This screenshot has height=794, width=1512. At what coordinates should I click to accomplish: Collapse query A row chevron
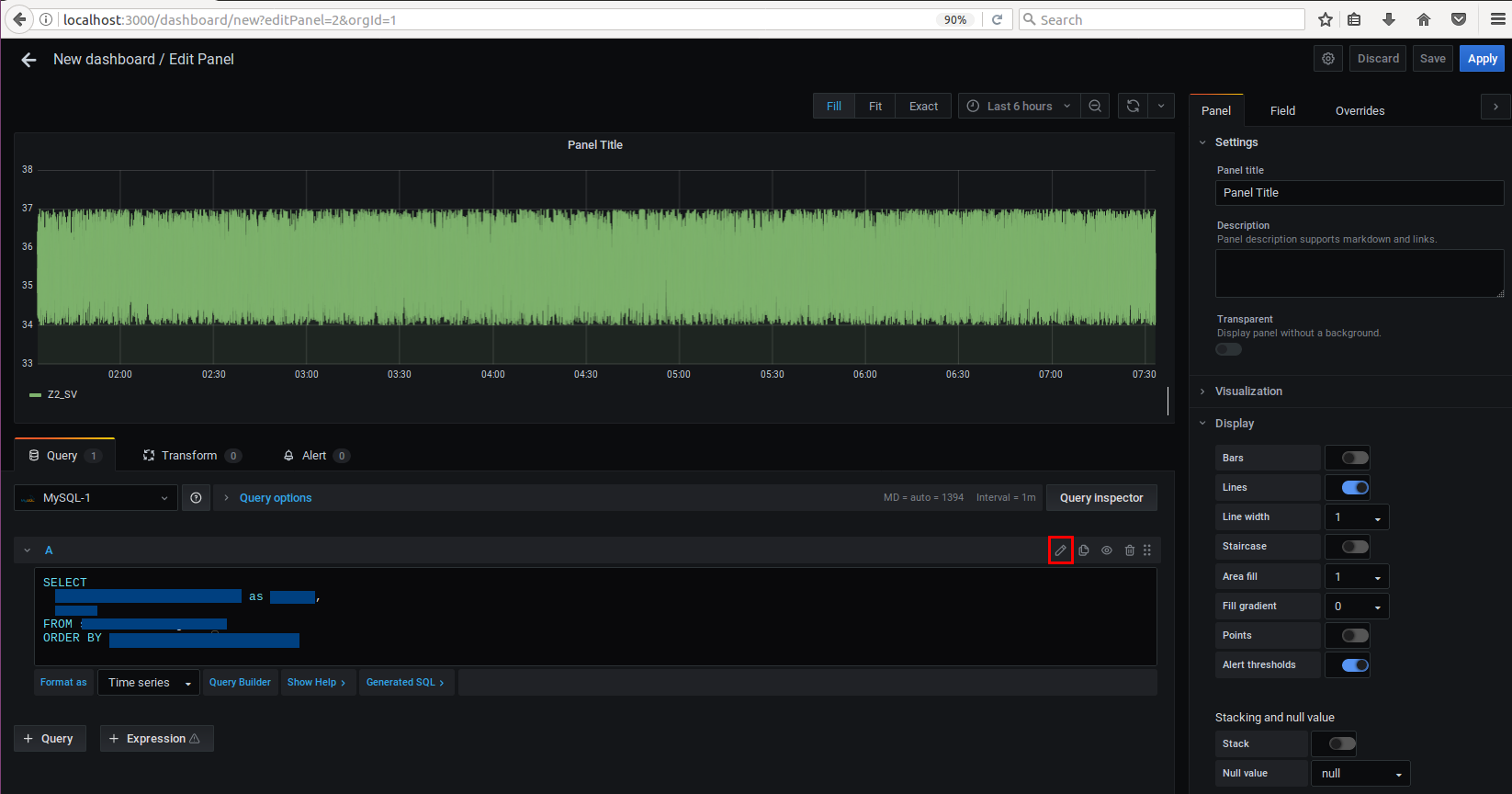[28, 550]
